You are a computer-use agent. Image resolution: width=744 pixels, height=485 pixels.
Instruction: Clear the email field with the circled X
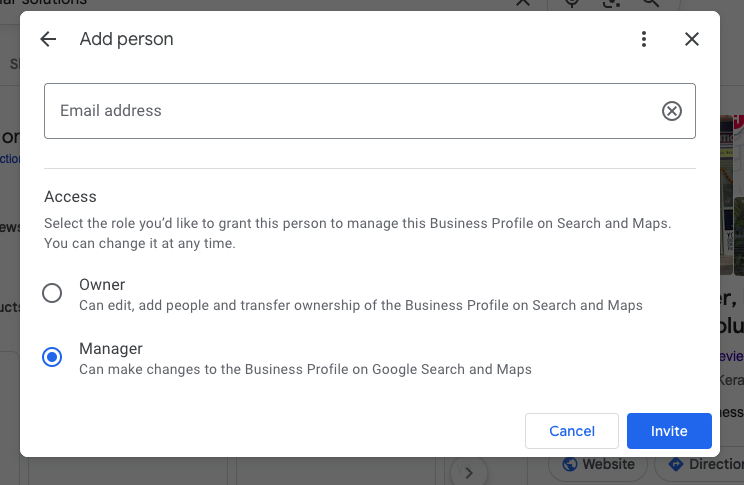coord(672,111)
